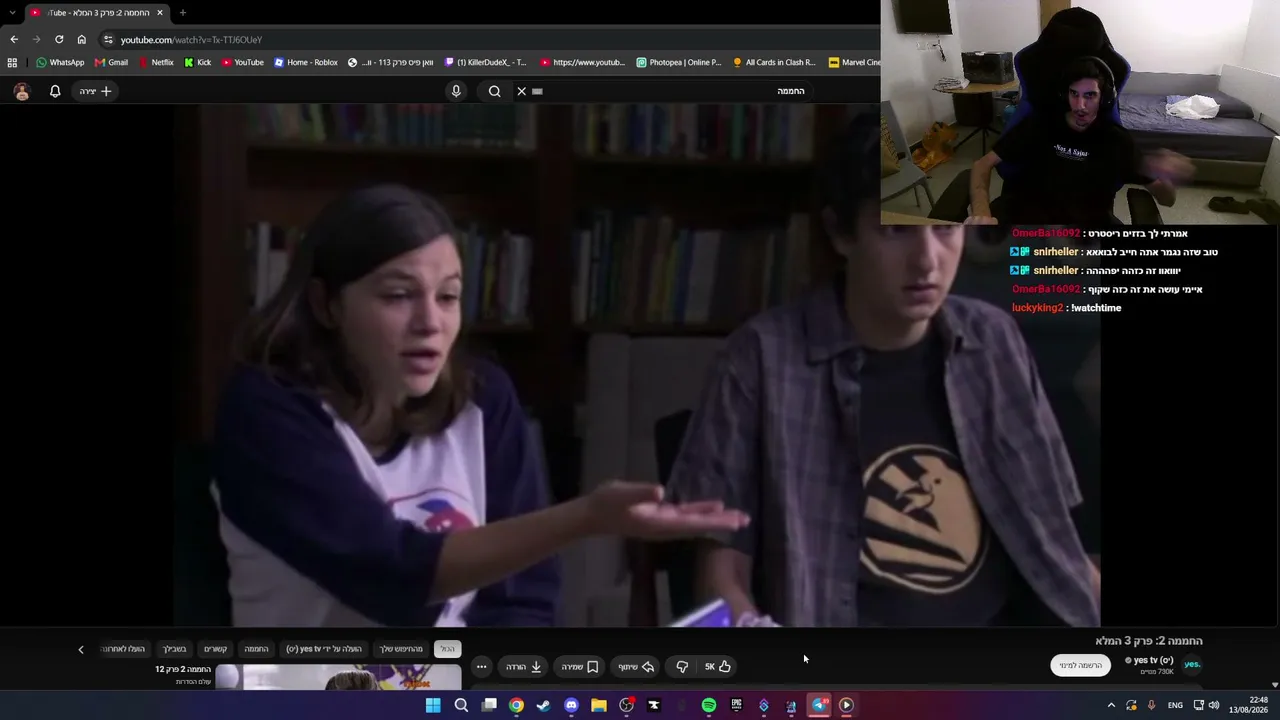The width and height of the screenshot is (1280, 720).
Task: Dislike the video
Action: [682, 667]
